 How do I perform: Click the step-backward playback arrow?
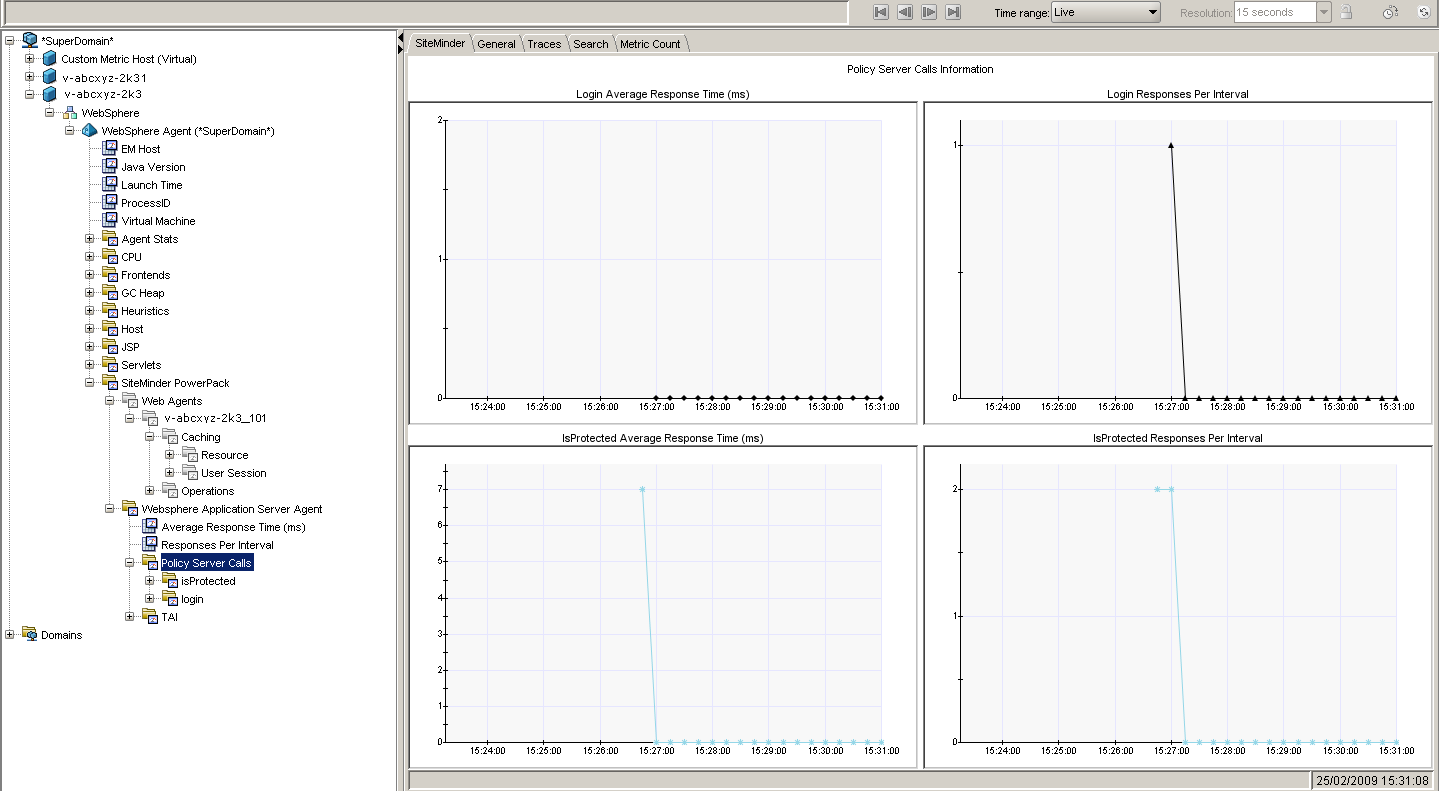tap(904, 12)
